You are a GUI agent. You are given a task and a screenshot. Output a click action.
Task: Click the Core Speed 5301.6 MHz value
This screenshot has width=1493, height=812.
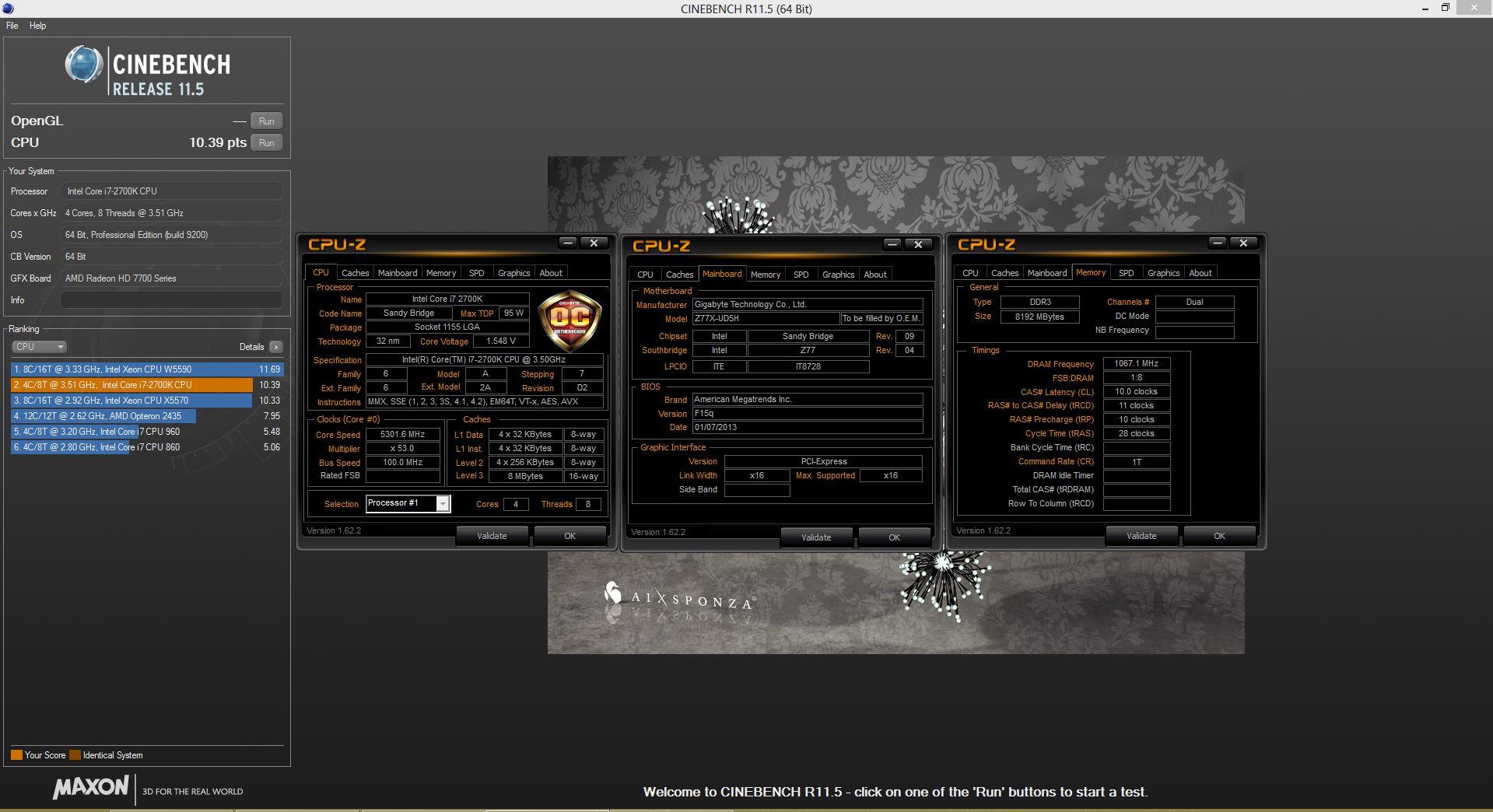[x=403, y=435]
